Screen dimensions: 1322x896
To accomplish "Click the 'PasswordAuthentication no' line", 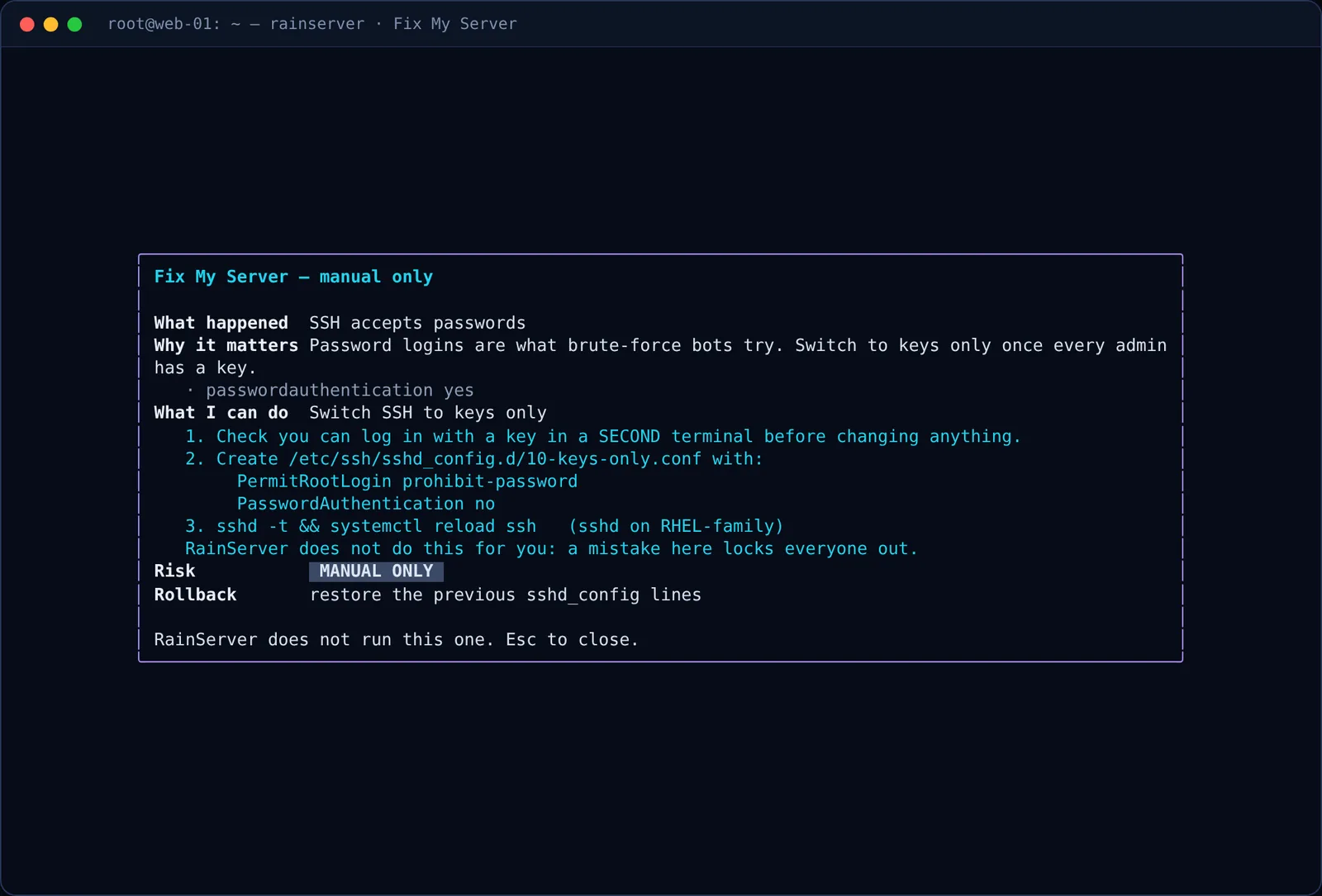I will [366, 503].
